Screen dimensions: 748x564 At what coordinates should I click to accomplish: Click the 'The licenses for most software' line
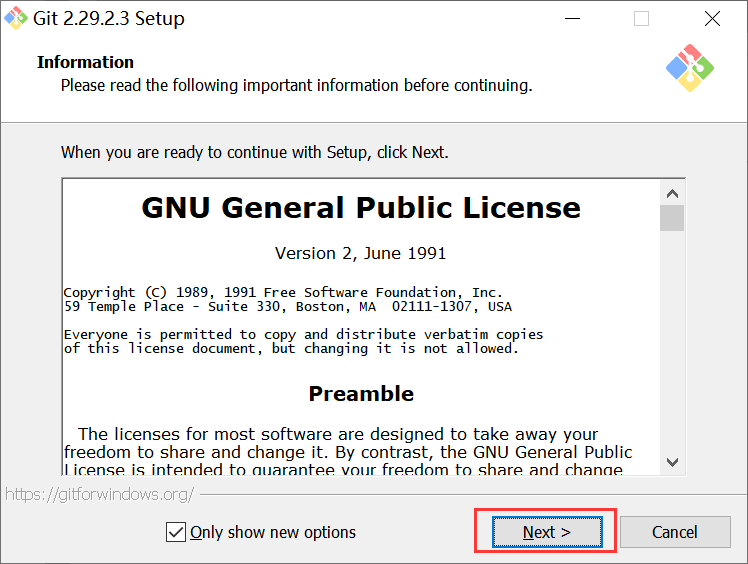(x=338, y=434)
